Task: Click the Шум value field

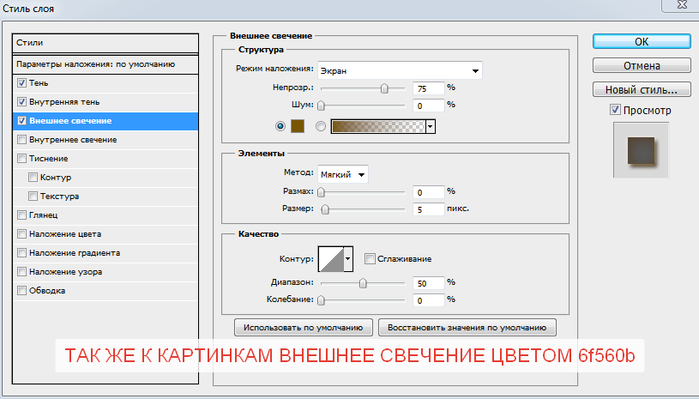Action: [x=428, y=106]
